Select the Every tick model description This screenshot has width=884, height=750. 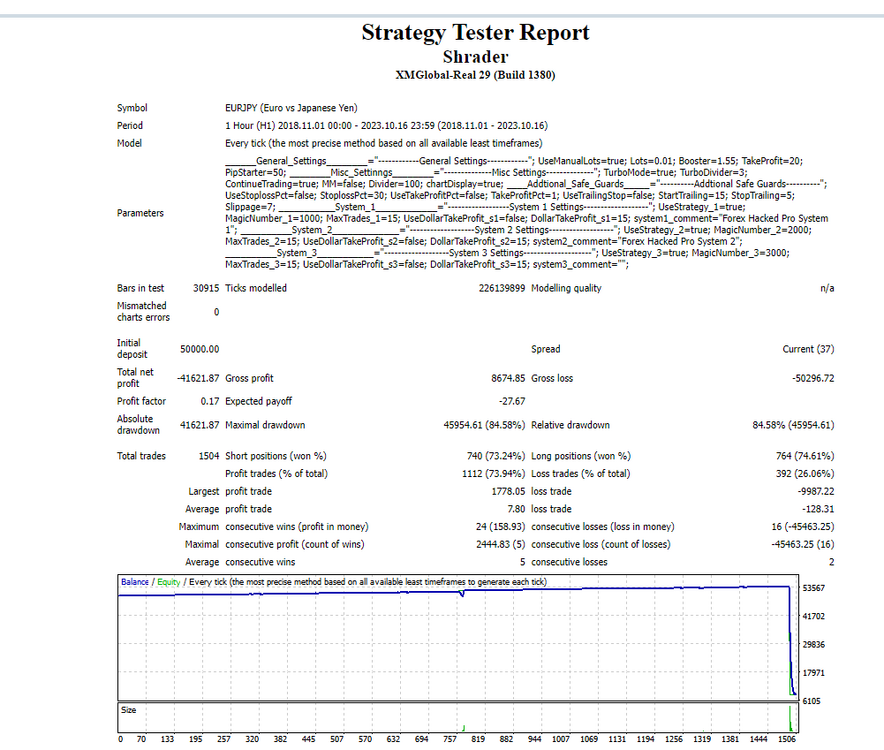(x=383, y=143)
